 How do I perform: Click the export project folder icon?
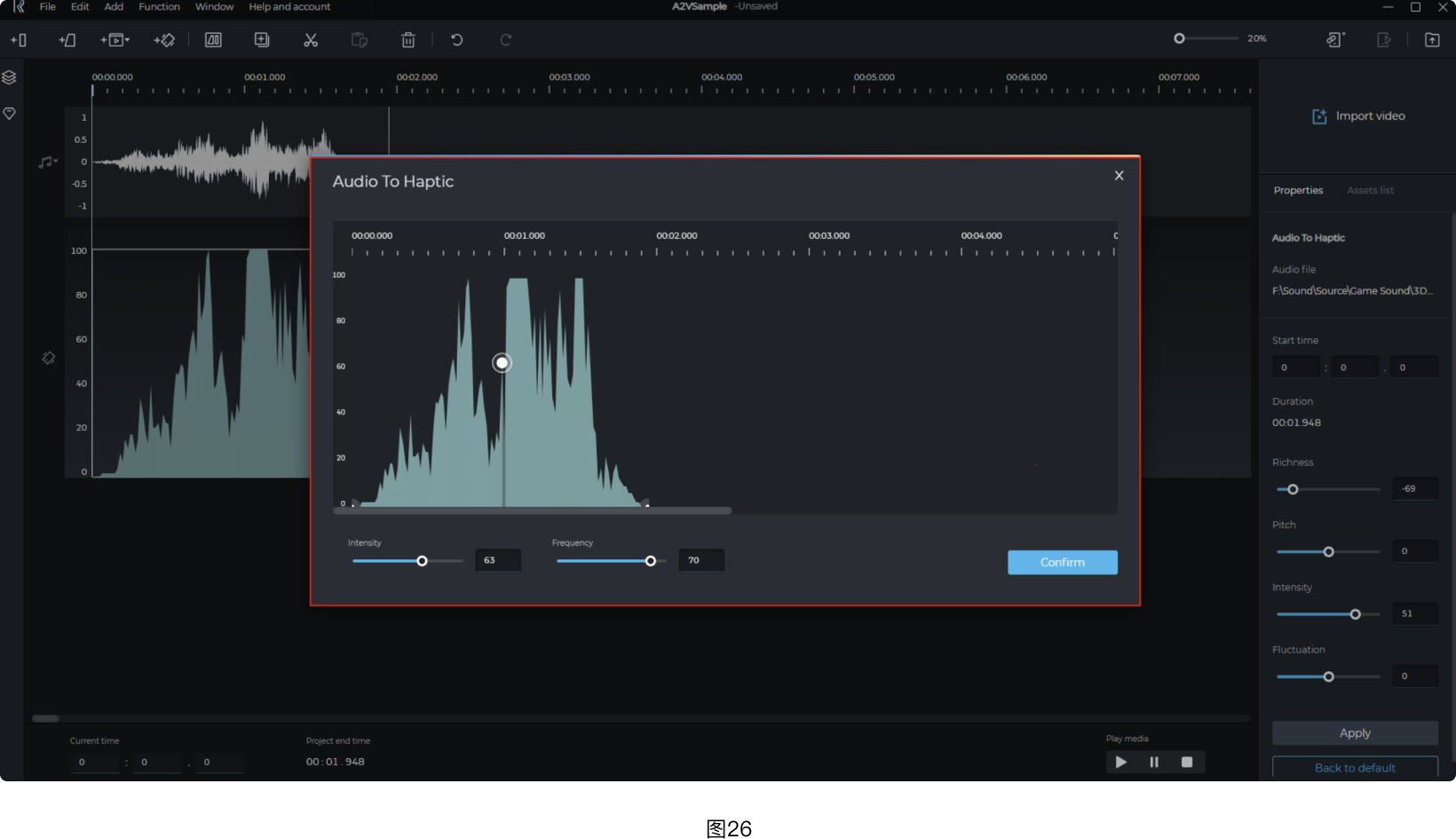tap(1432, 39)
